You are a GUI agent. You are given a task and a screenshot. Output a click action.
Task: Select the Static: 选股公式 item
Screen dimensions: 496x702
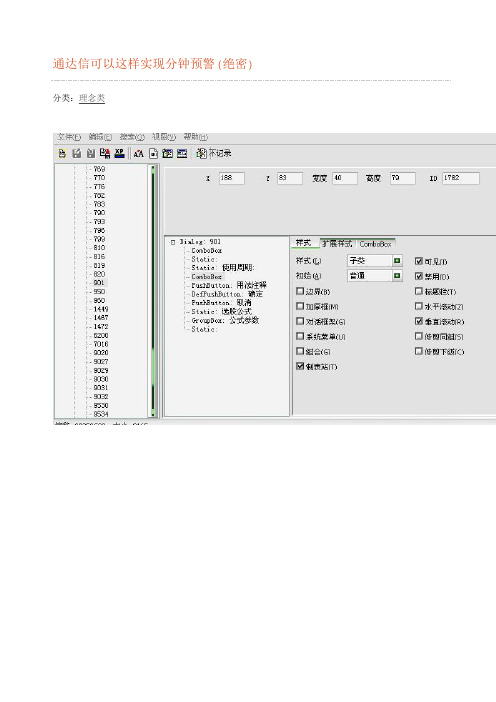click(x=221, y=312)
